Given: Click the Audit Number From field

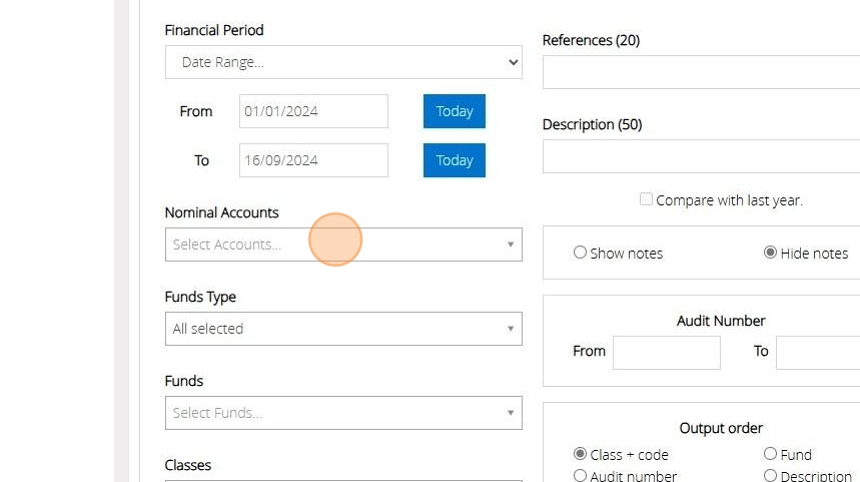Looking at the screenshot, I should coord(666,352).
